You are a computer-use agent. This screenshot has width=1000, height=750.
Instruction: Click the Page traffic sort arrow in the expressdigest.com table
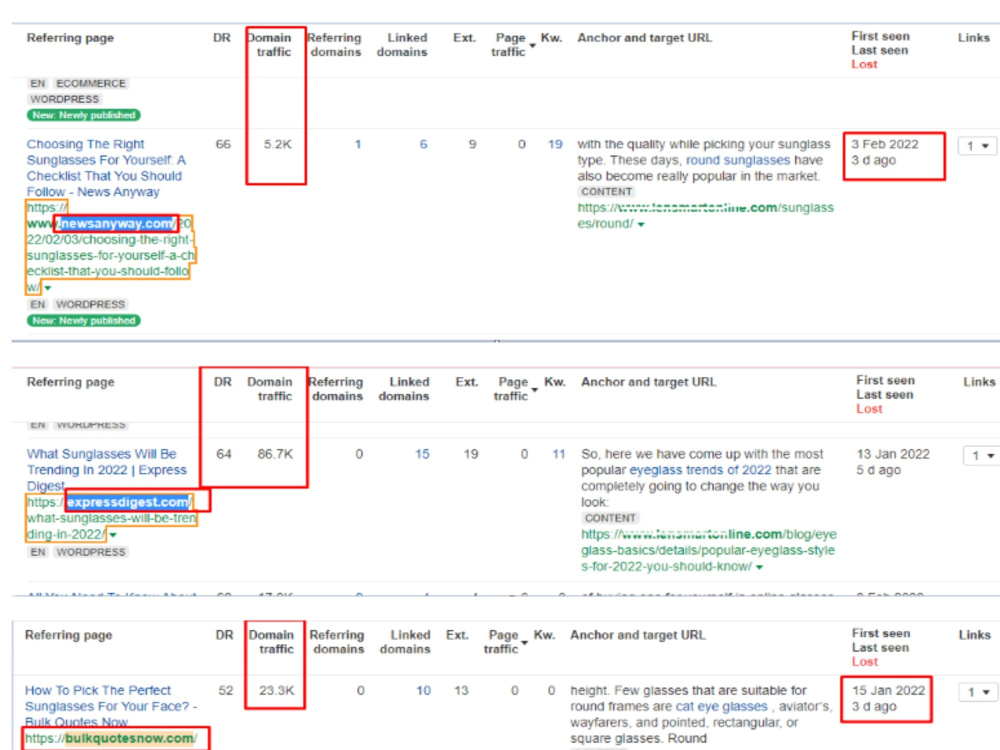pyautogui.click(x=534, y=390)
